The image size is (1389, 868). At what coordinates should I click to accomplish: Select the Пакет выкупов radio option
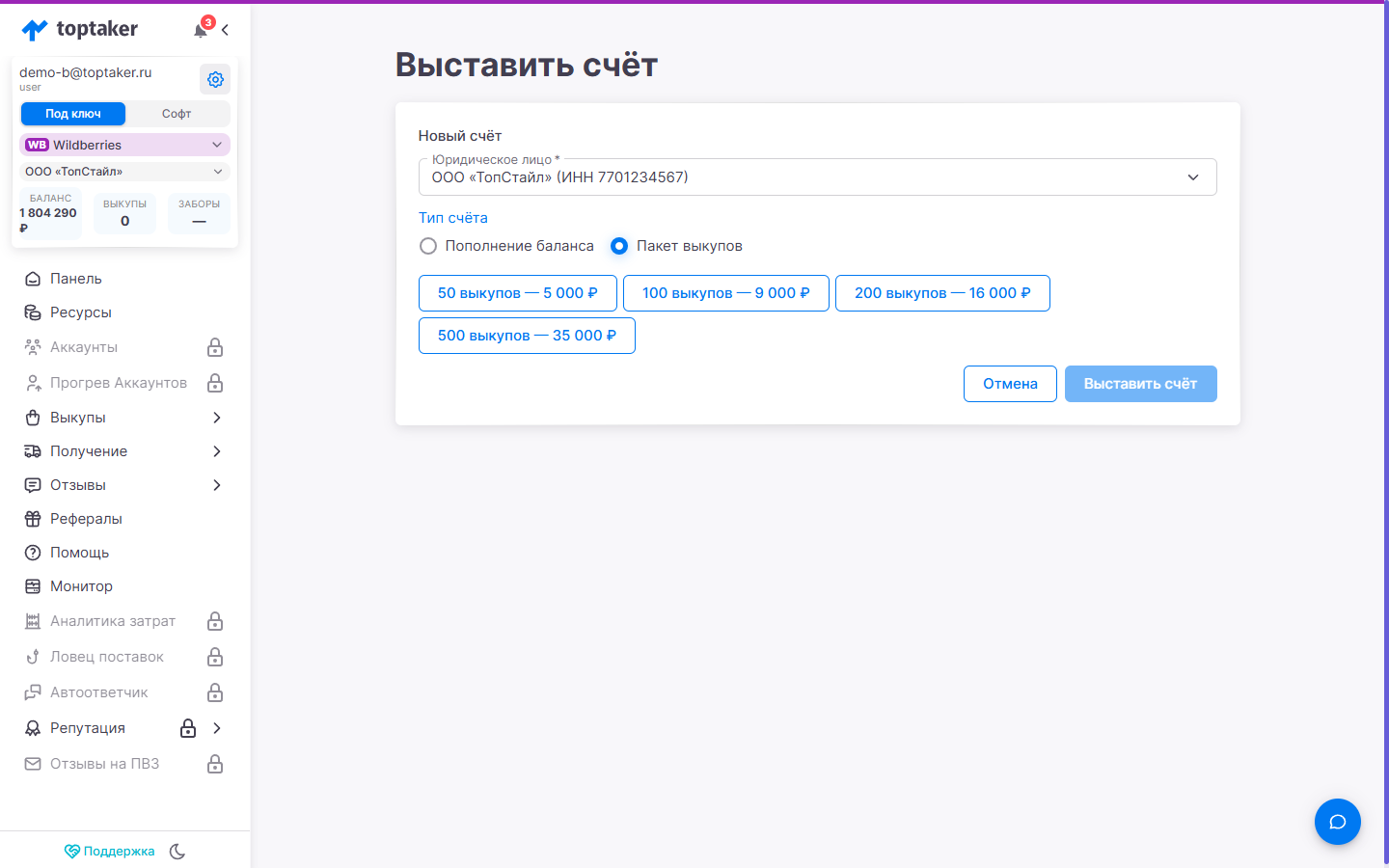click(x=619, y=246)
